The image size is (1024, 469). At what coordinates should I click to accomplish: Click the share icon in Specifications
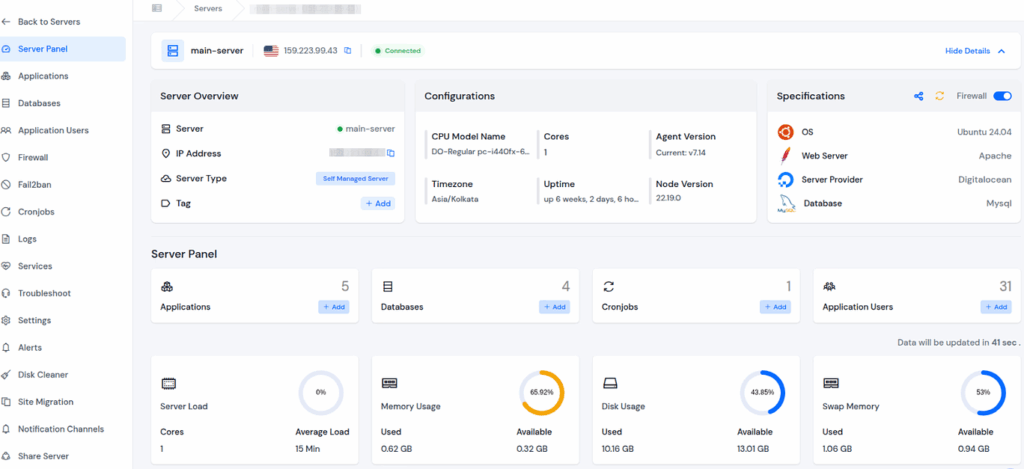click(x=919, y=96)
